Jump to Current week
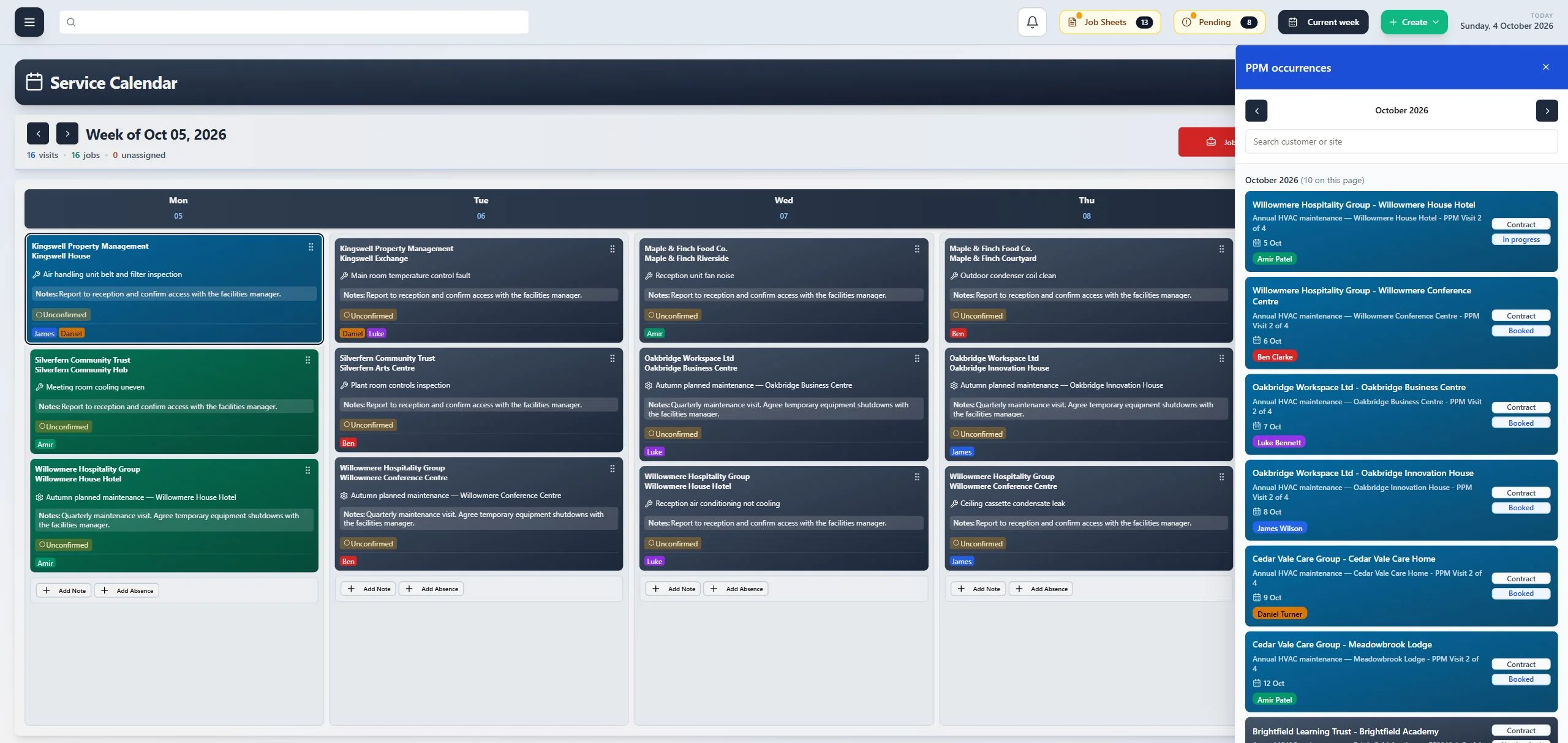This screenshot has height=743, width=1568. [1323, 22]
